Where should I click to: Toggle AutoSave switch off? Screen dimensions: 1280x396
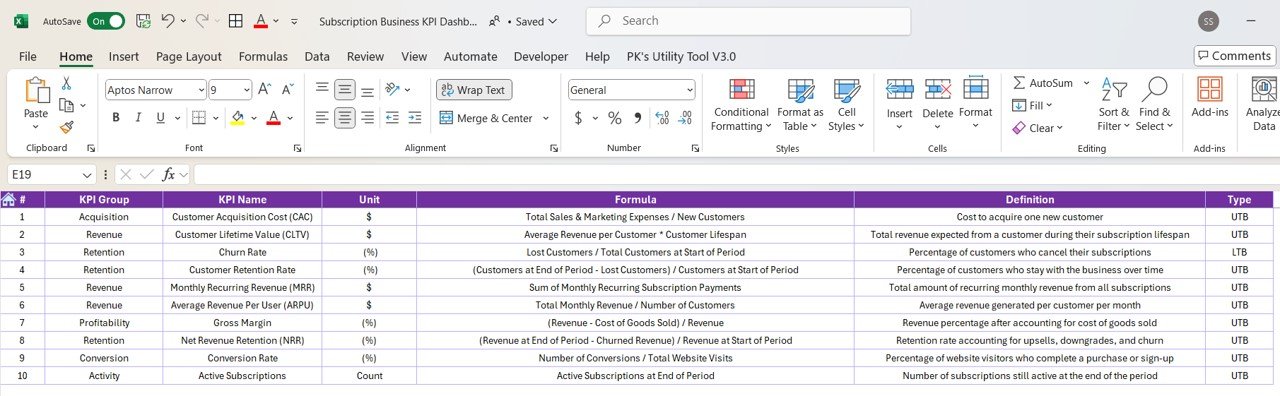106,21
